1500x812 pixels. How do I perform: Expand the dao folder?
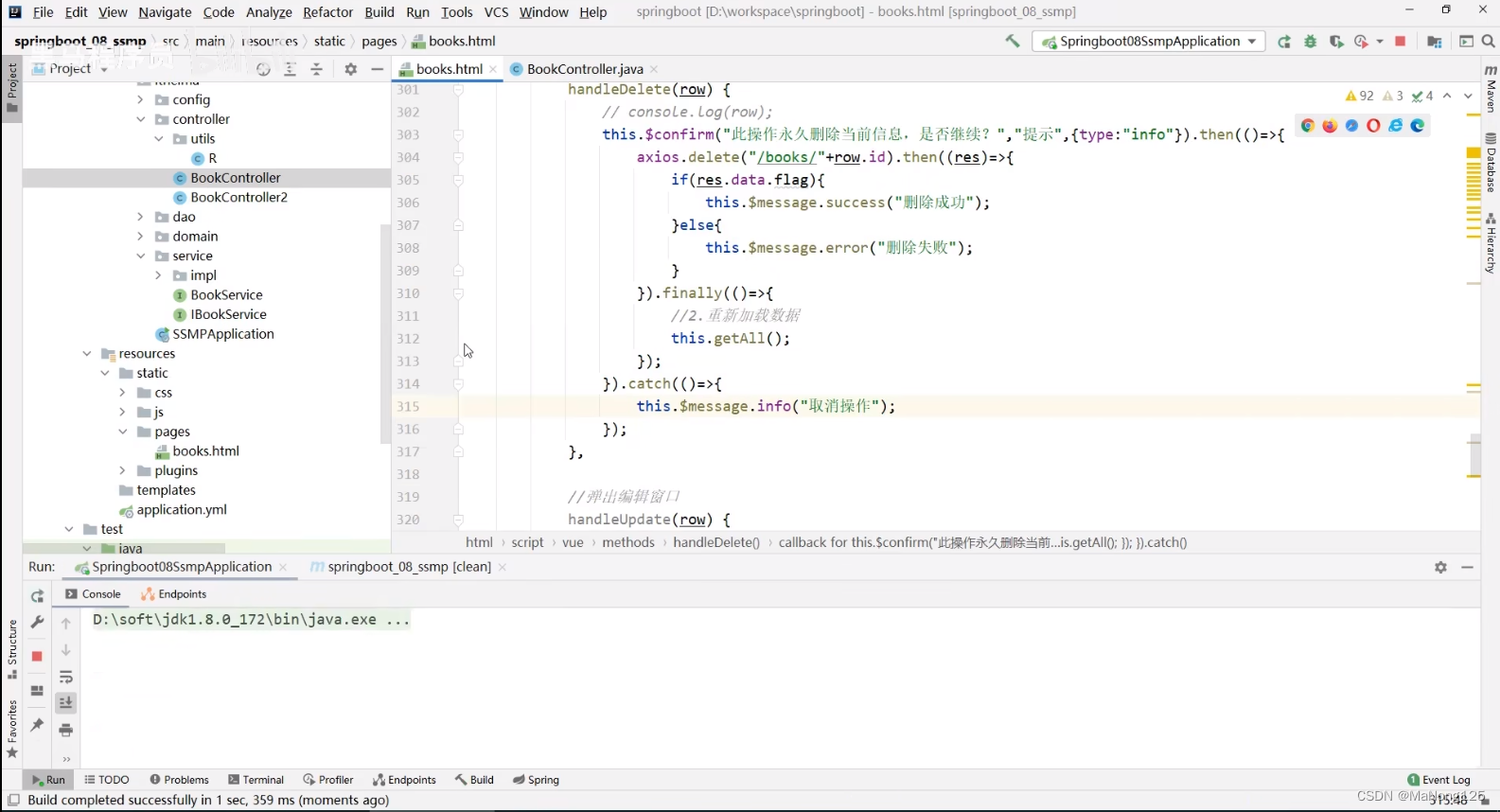[x=140, y=217]
